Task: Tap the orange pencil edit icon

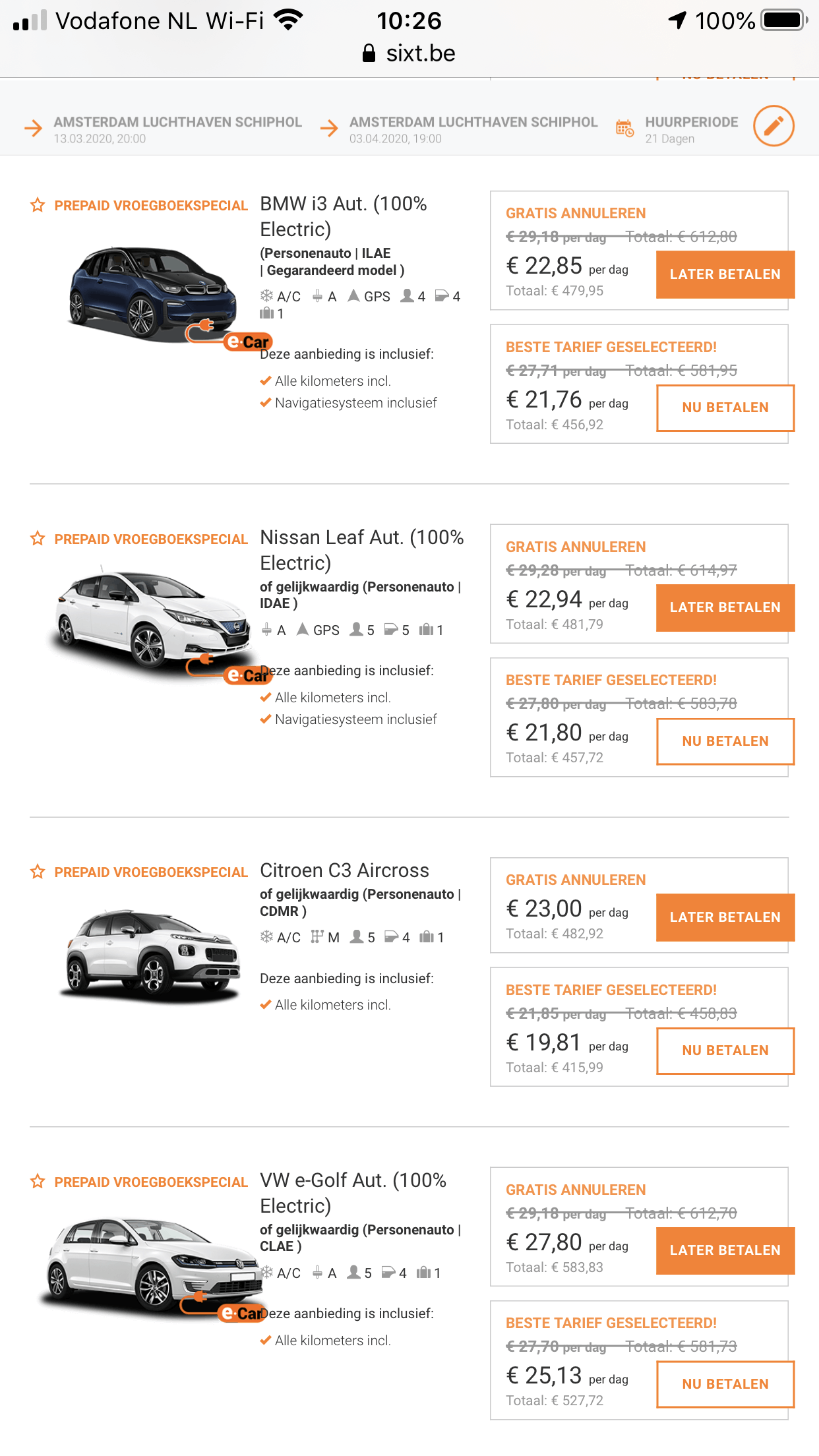Action: 773,125
